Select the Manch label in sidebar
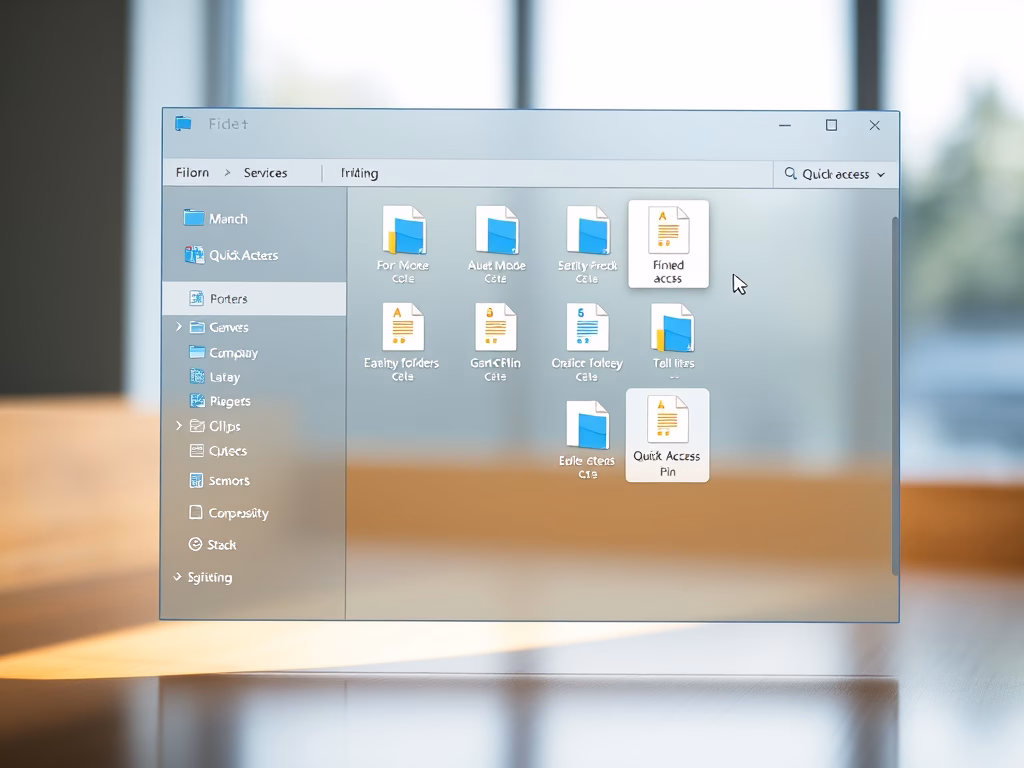 tap(228, 219)
